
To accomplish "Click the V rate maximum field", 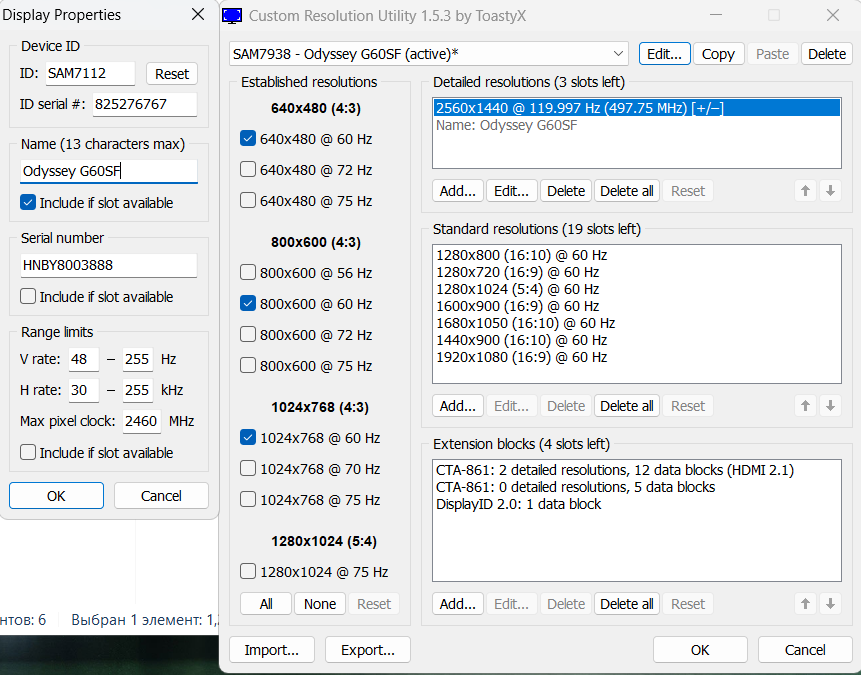I will tap(137, 359).
